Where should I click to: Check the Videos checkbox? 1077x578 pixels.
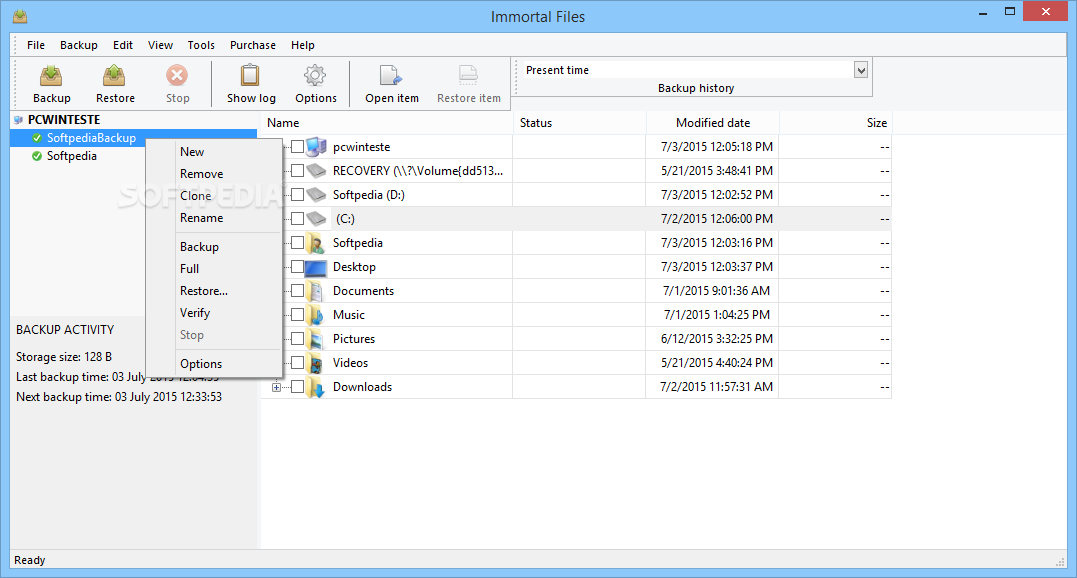[297, 362]
